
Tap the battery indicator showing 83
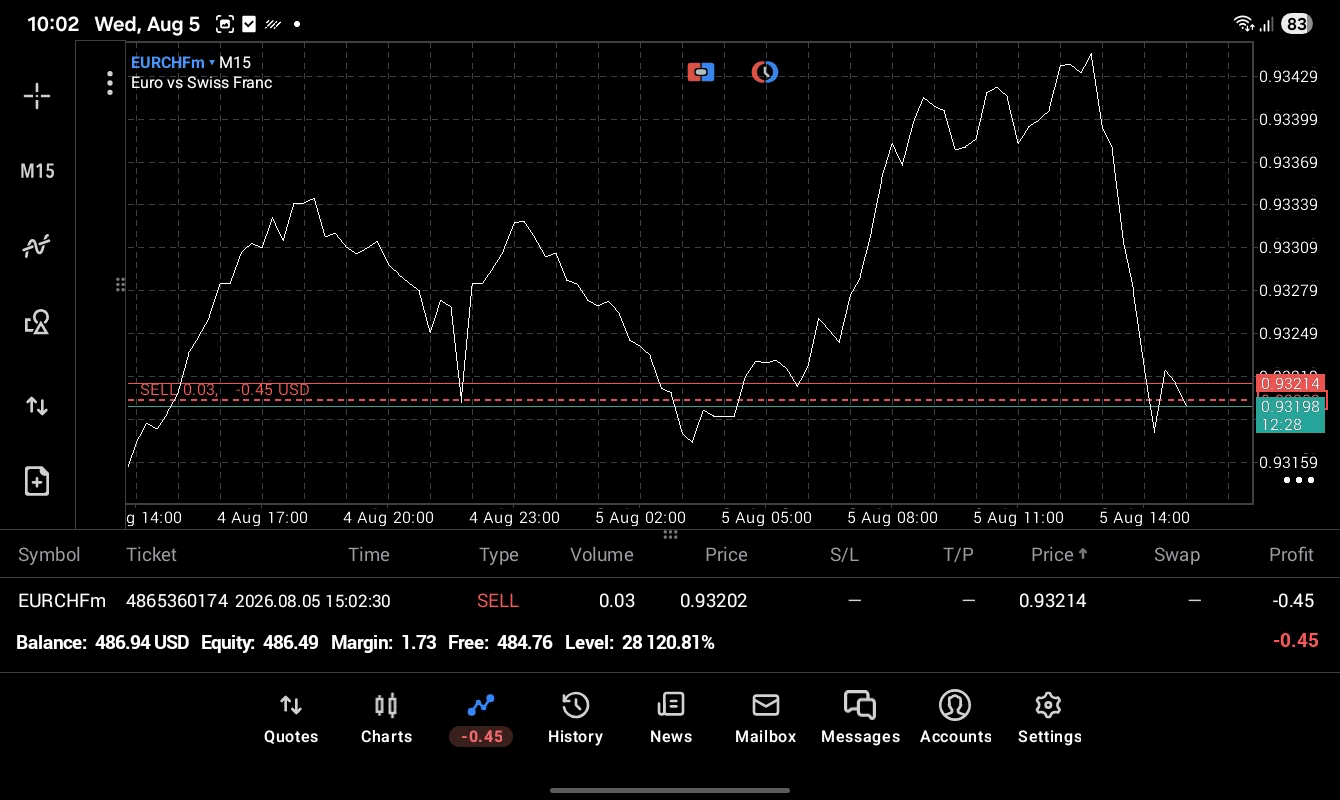(x=1297, y=24)
